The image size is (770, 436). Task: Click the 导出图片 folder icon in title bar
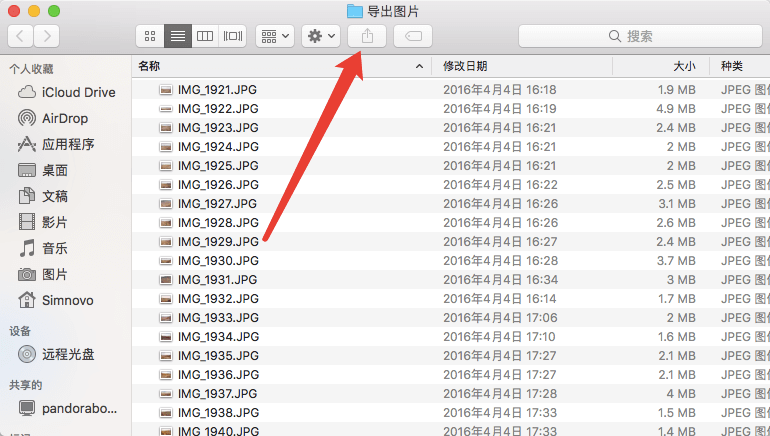[355, 11]
